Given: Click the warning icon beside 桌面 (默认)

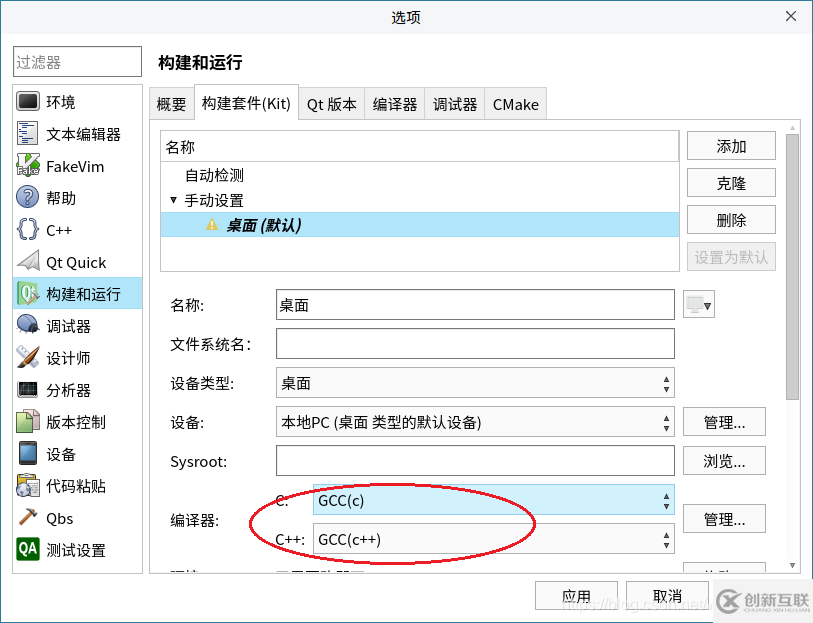Looking at the screenshot, I should coord(212,224).
